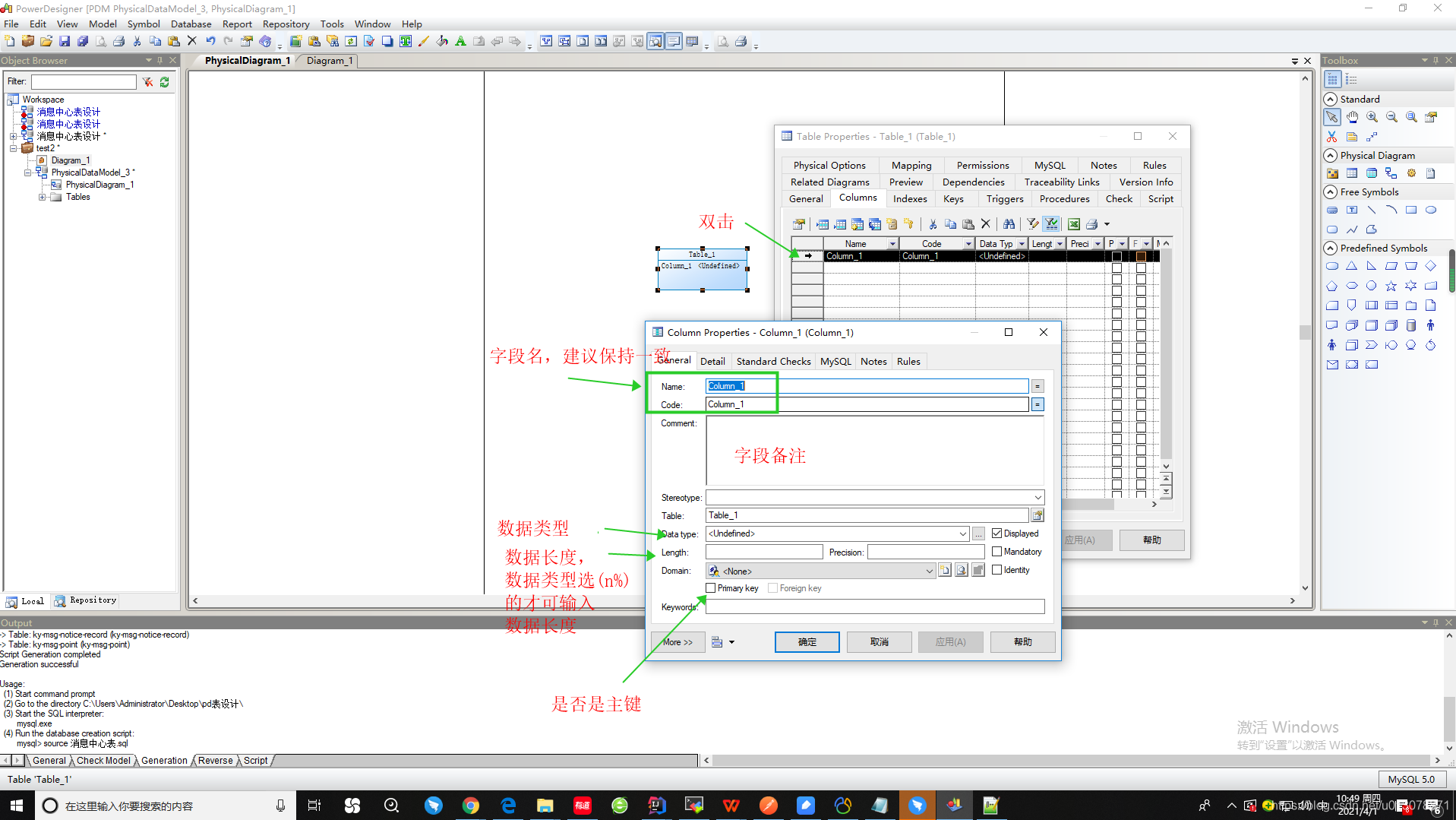This screenshot has width=1456, height=820.
Task: Open the Data type dropdown
Action: [963, 534]
